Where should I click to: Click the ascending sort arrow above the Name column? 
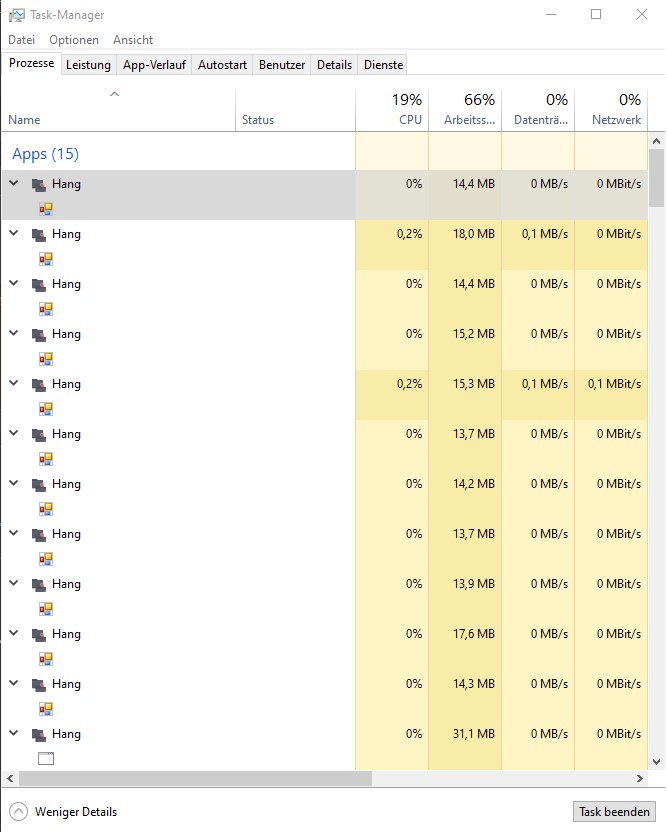[115, 93]
